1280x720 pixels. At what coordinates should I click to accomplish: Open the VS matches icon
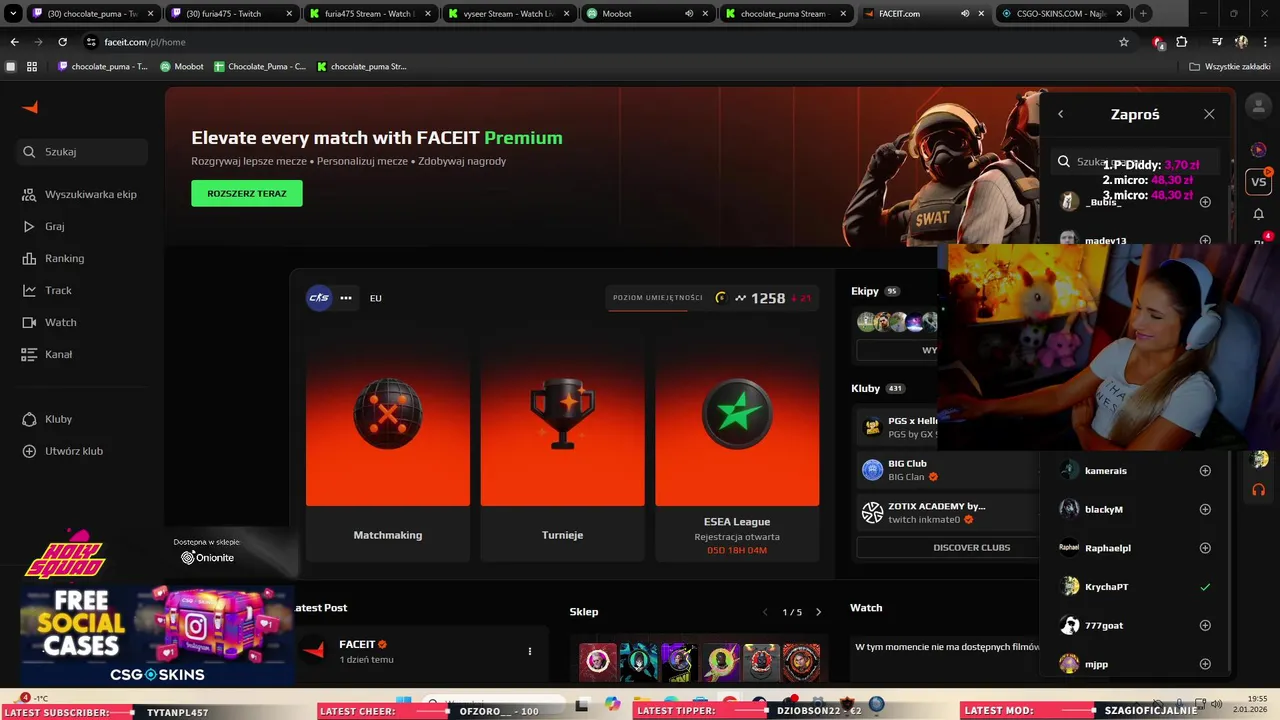pos(1259,182)
